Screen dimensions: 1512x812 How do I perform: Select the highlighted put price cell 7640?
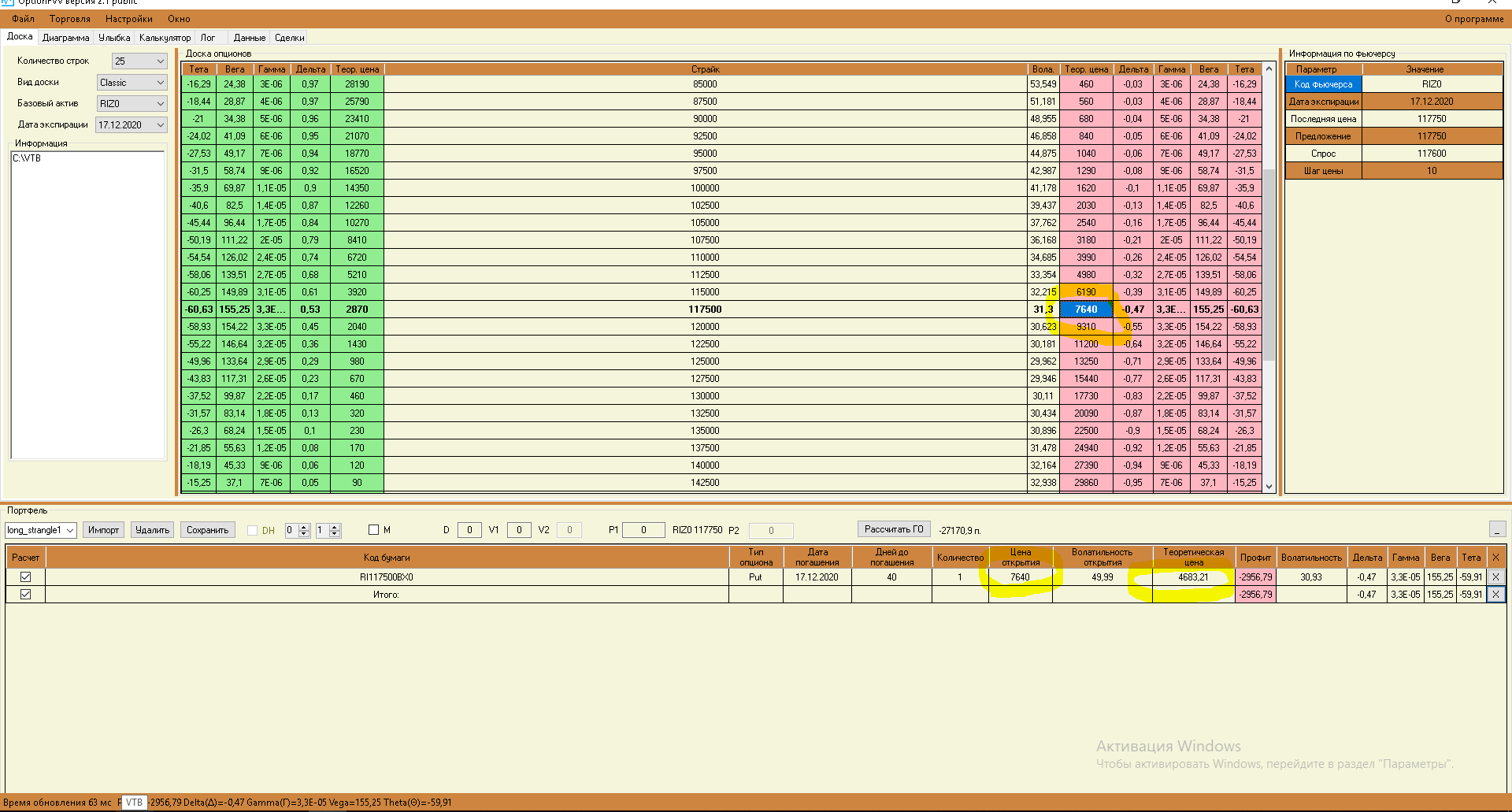(1086, 310)
